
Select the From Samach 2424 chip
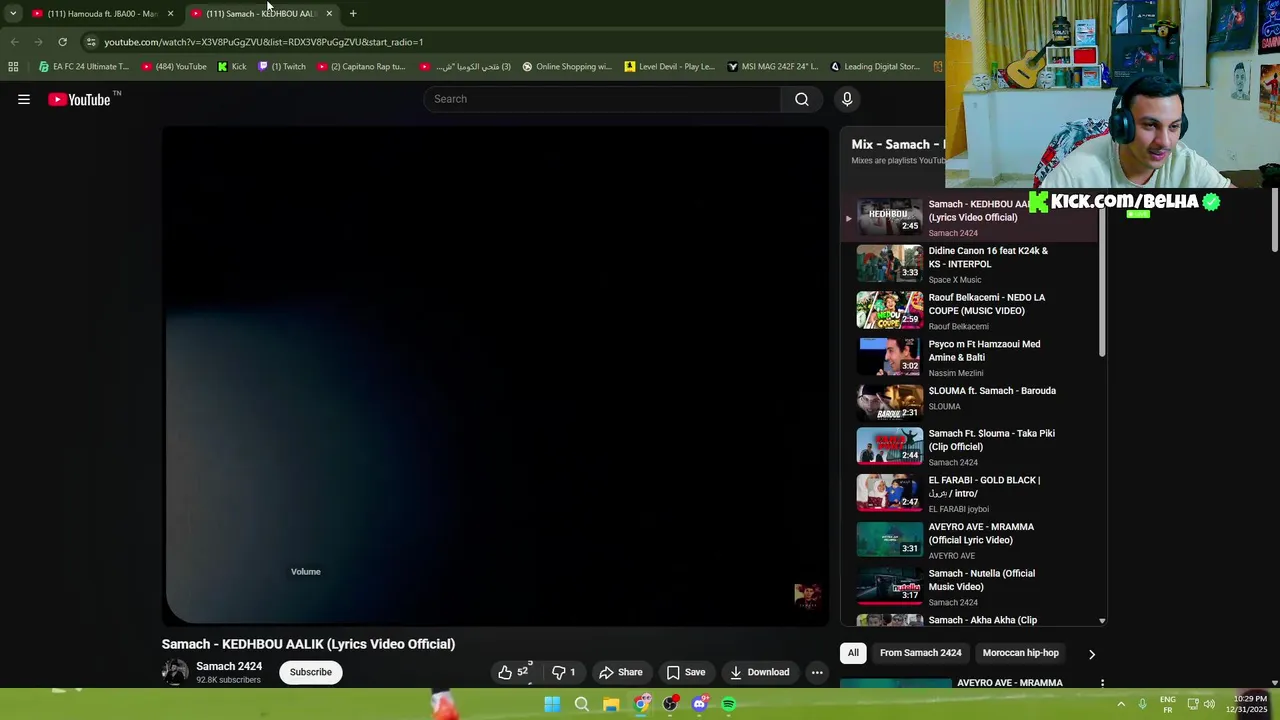920,653
